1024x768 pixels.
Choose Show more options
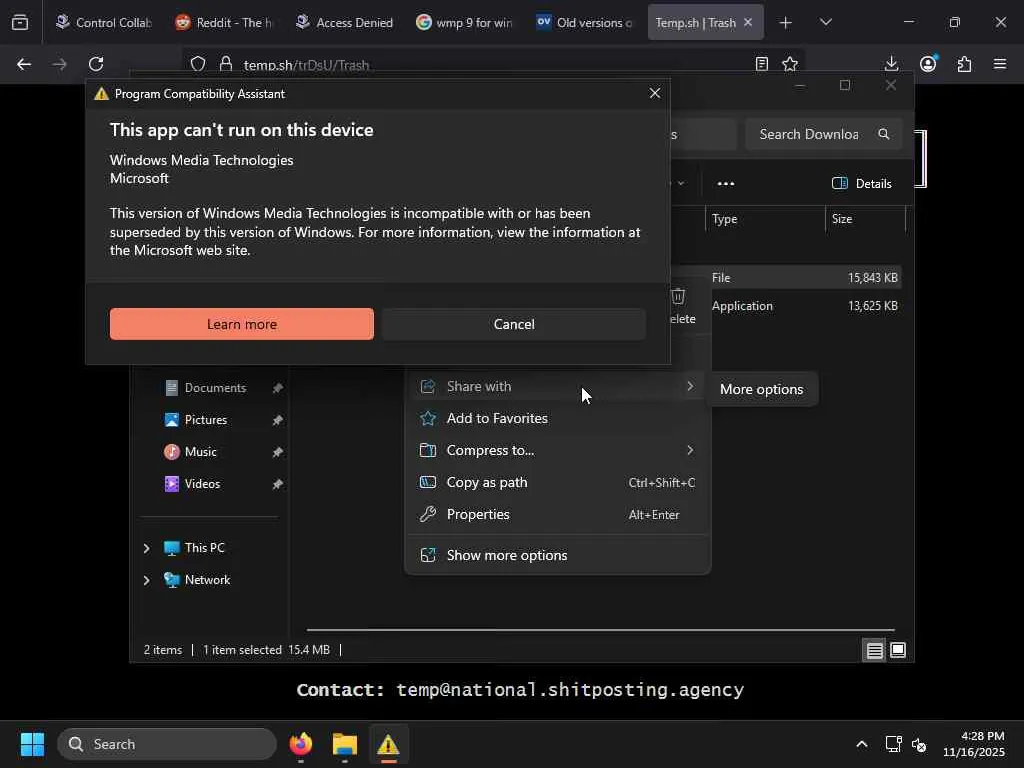point(557,555)
